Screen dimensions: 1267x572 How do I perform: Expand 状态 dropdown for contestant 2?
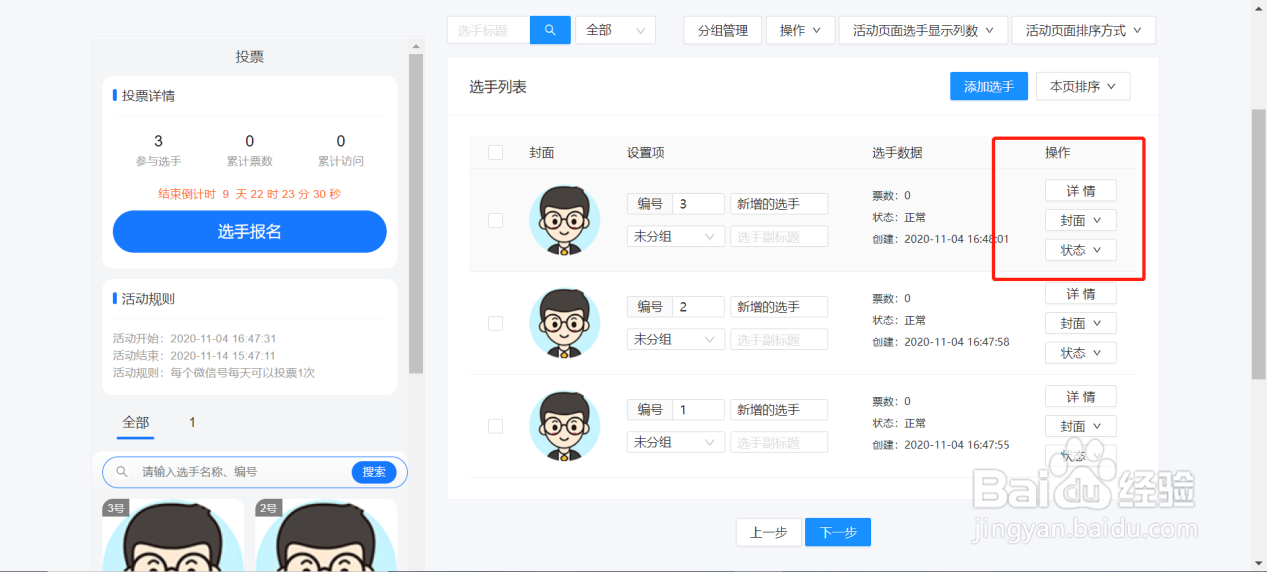click(1080, 353)
